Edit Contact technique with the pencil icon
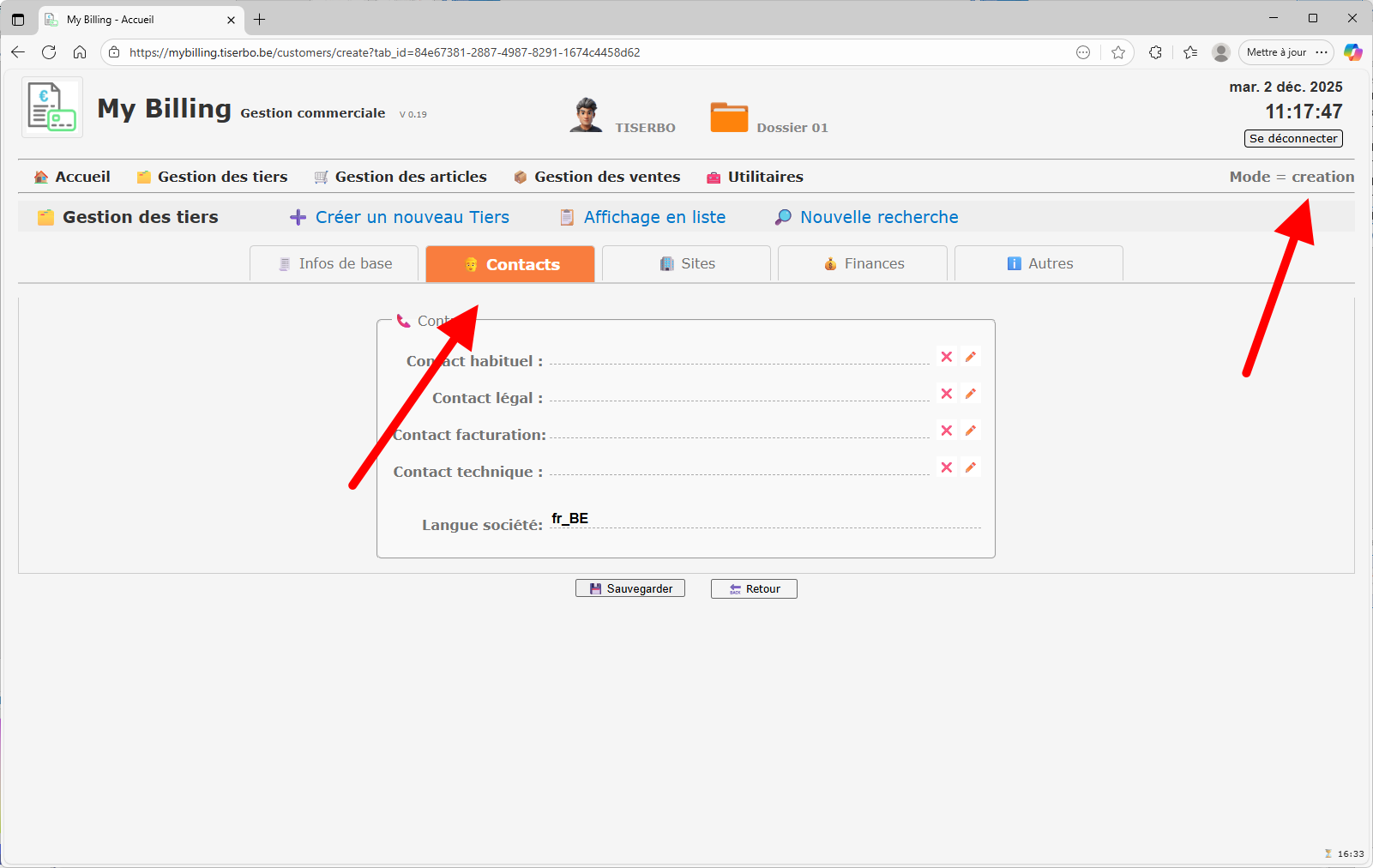The height and width of the screenshot is (868, 1373). click(x=971, y=467)
